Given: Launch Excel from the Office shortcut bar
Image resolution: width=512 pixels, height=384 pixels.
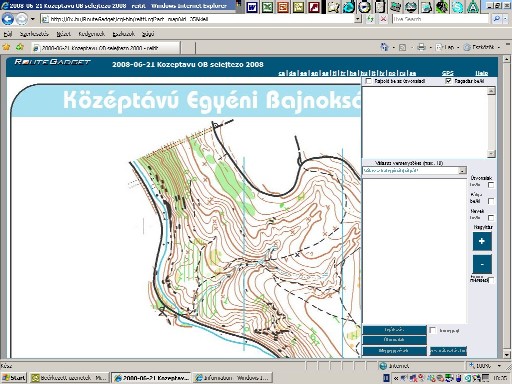Looking at the screenshot, I should (267, 7).
